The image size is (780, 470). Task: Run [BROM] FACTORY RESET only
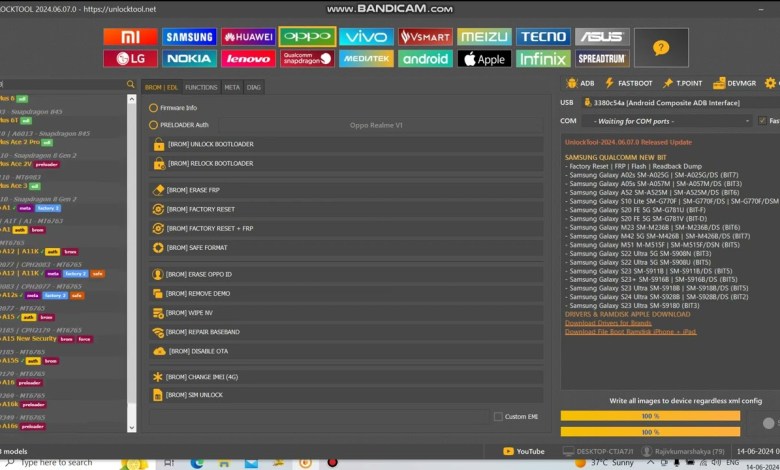(x=346, y=209)
